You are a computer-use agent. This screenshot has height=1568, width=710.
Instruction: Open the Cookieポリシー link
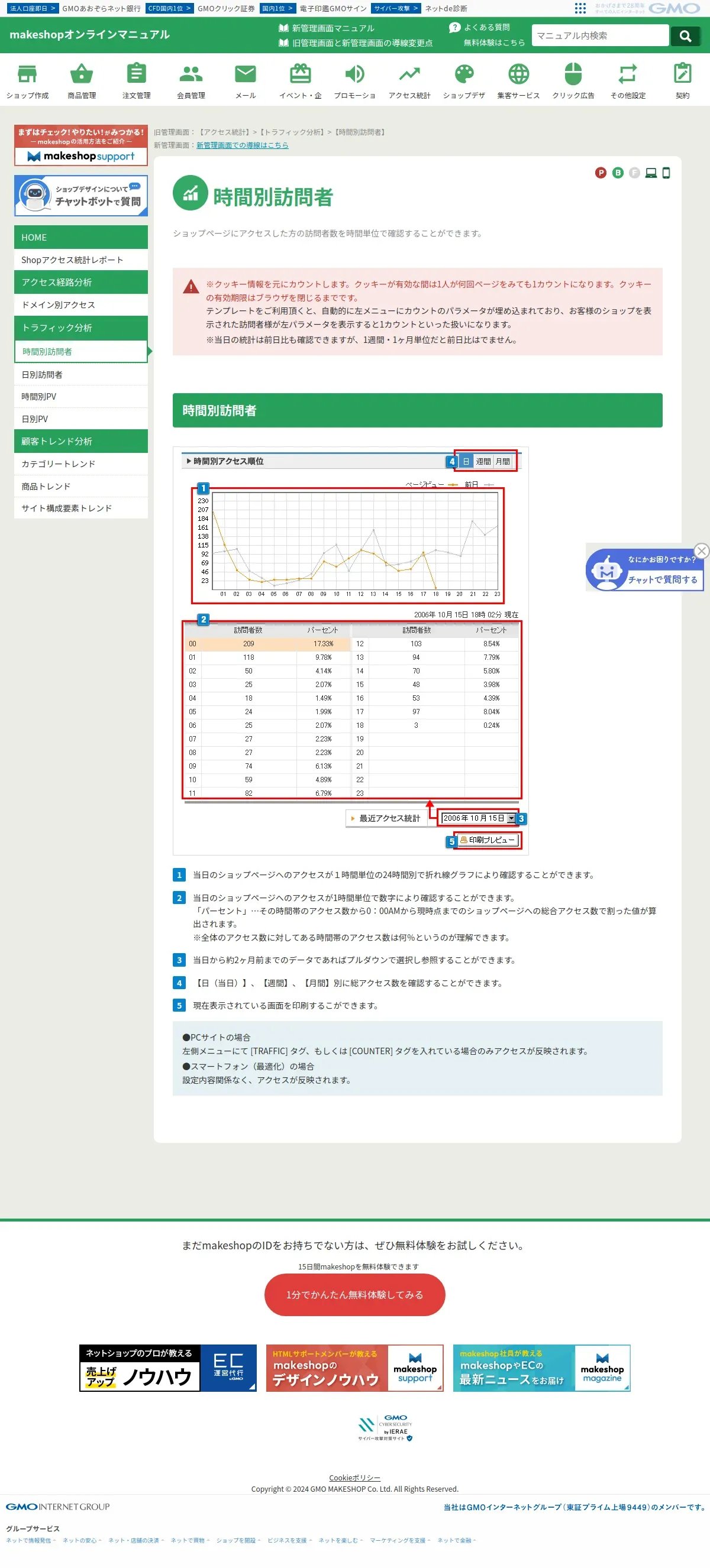(355, 1478)
